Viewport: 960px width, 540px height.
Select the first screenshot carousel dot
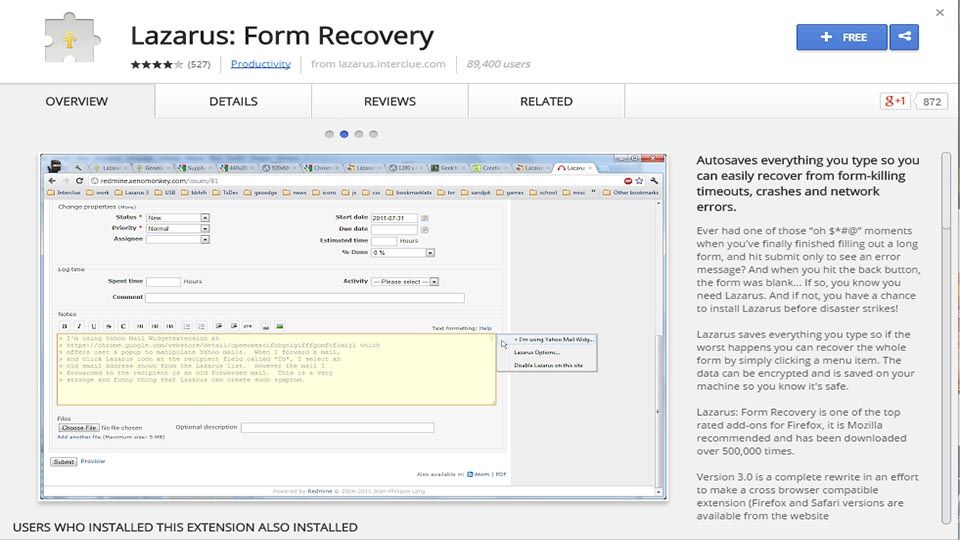pos(329,134)
